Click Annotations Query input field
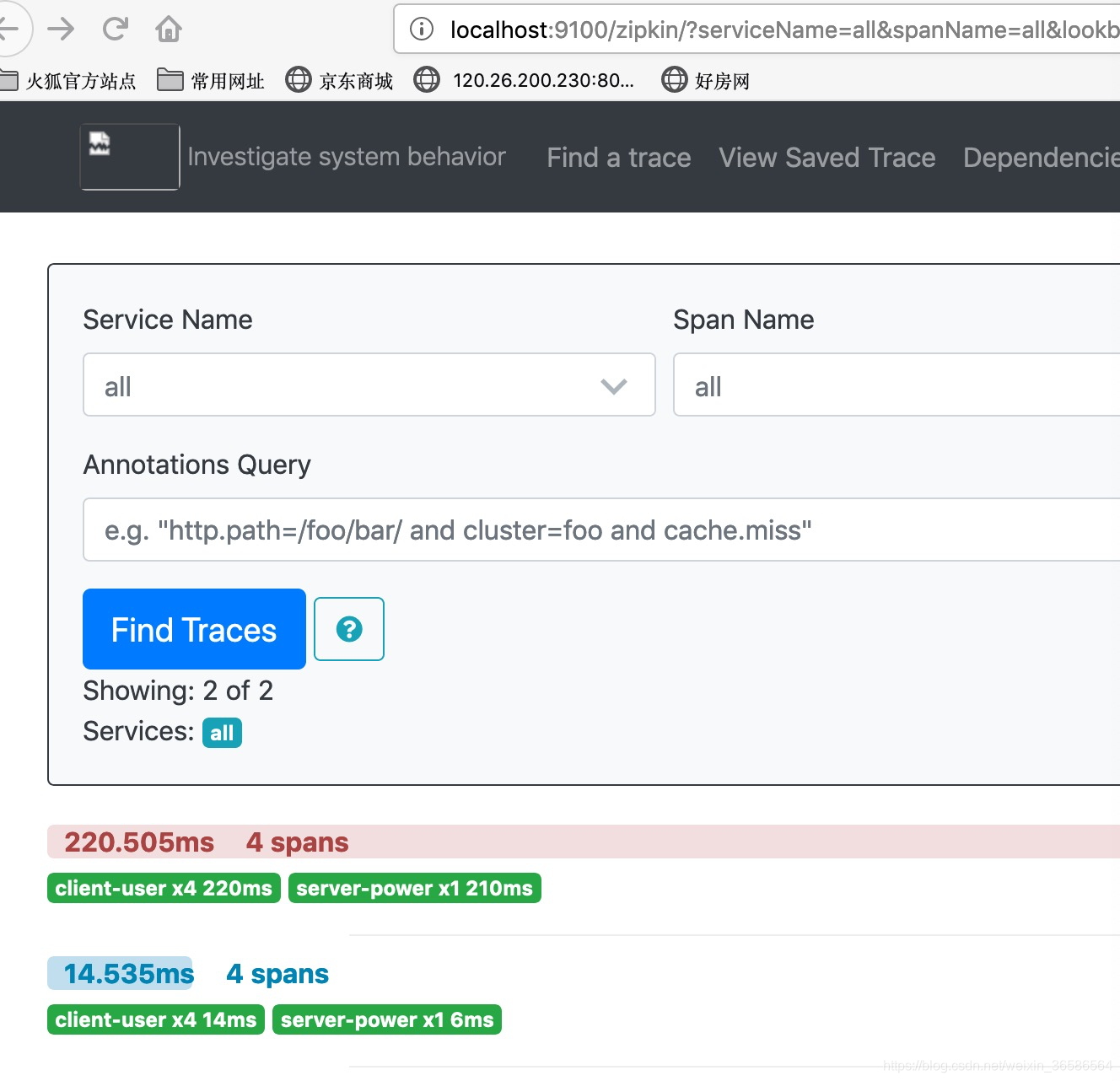Image resolution: width=1120 pixels, height=1081 pixels. [x=601, y=530]
